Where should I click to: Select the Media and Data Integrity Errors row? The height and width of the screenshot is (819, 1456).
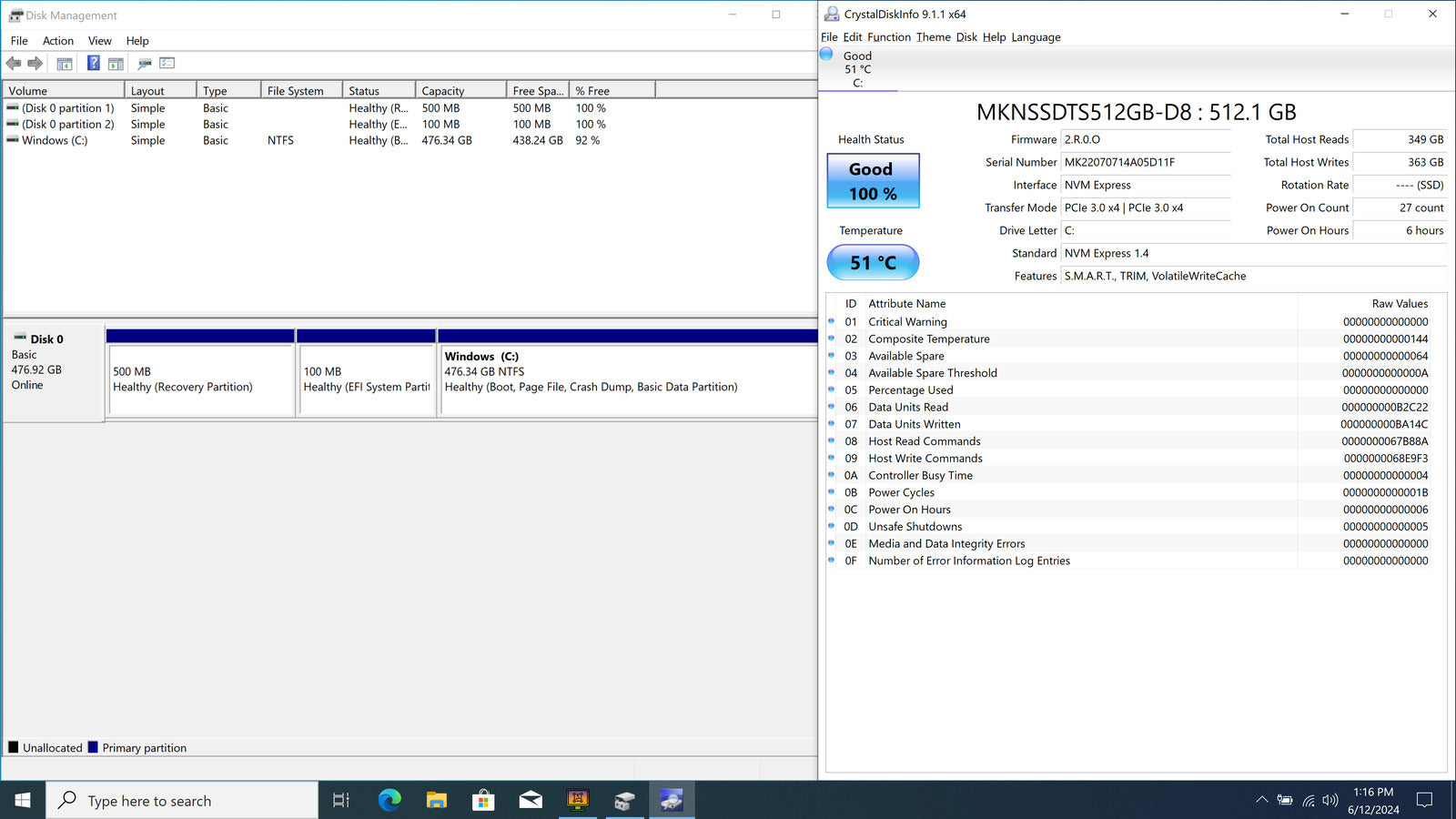1128,543
